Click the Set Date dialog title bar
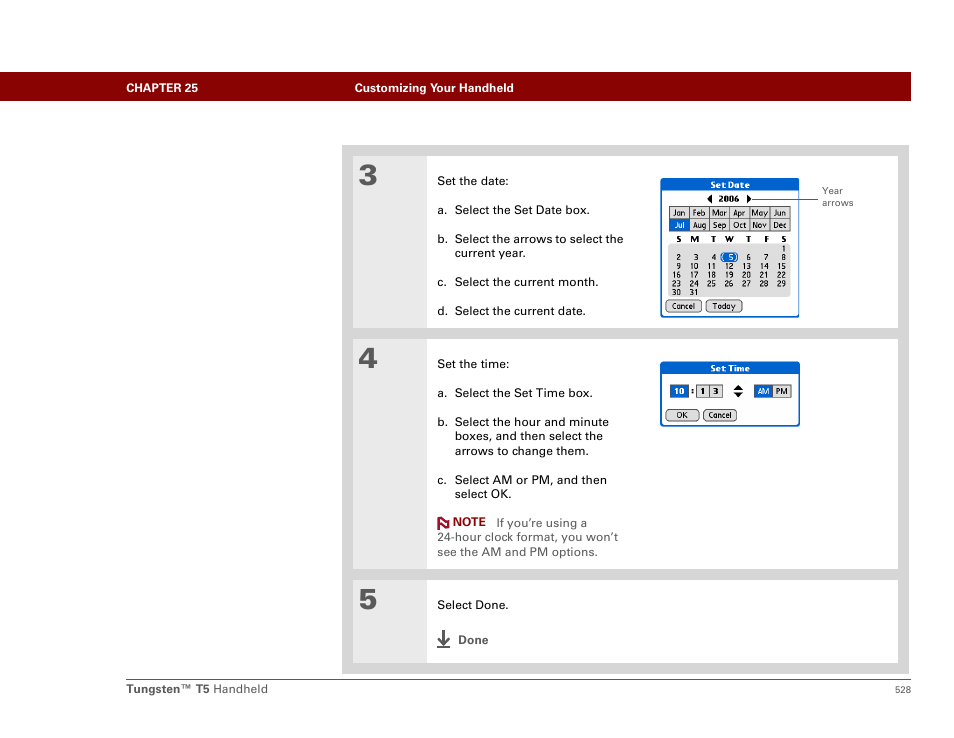The image size is (954, 738). 729,185
